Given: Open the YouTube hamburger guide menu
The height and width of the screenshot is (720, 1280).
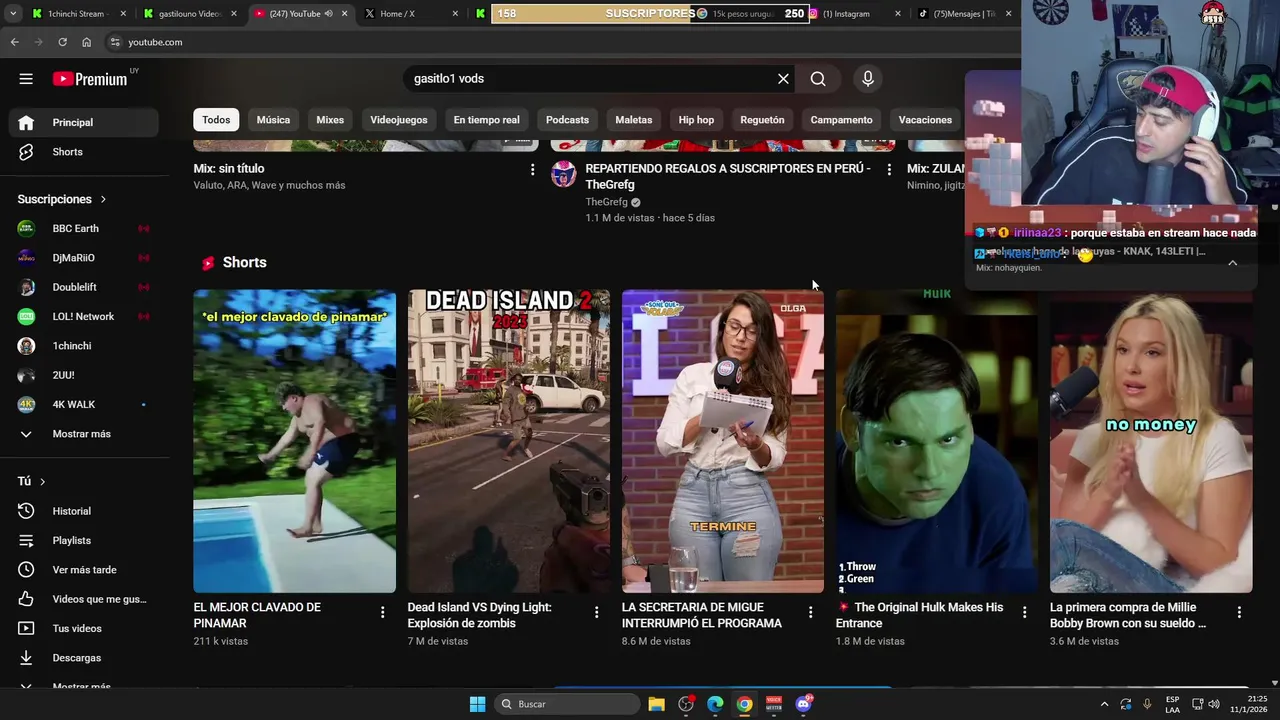Looking at the screenshot, I should (26, 79).
